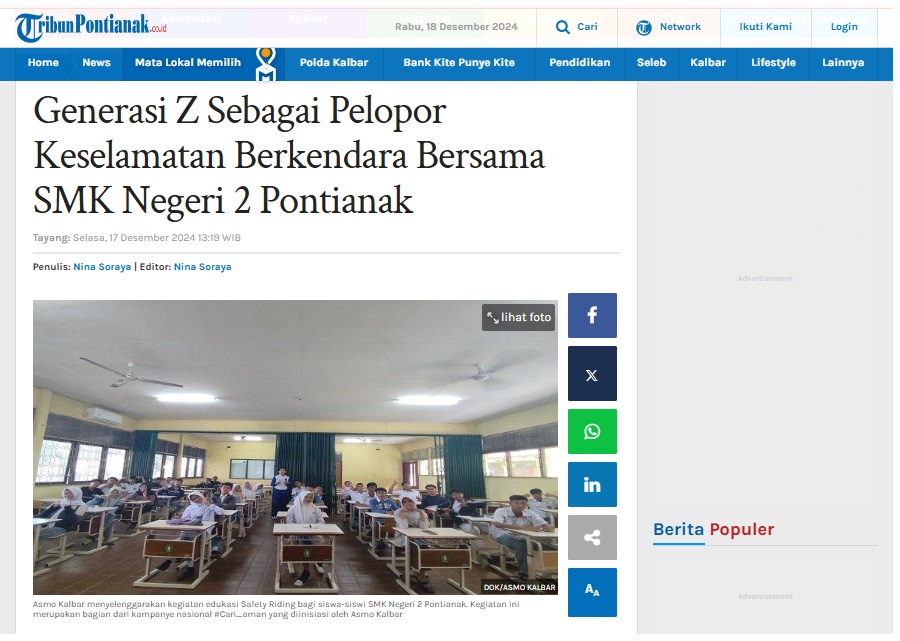
Task: Click Login link
Action: click(844, 27)
